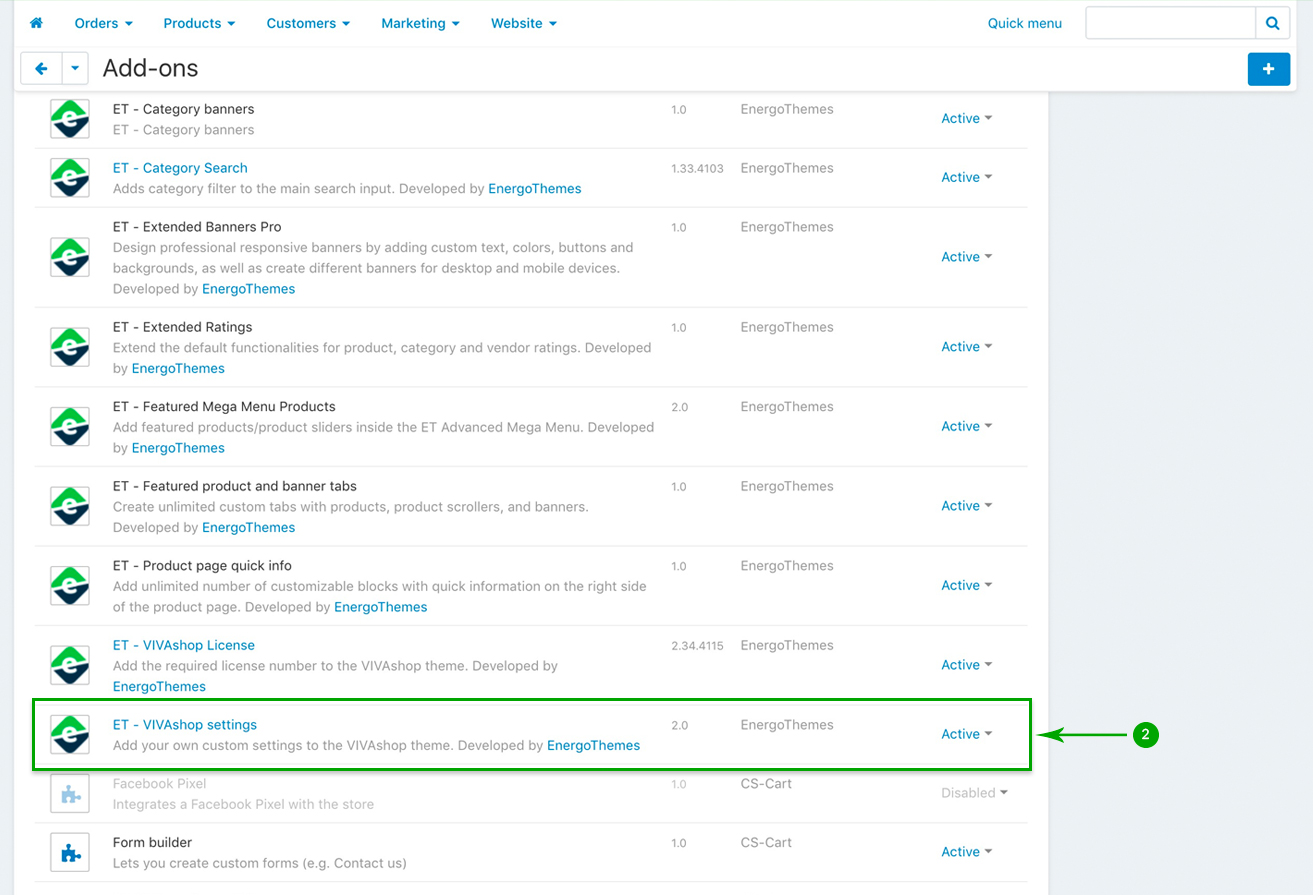Viewport: 1313px width, 895px height.
Task: Click the ET - Featured Mega Menu Products title
Action: pyautogui.click(x=224, y=407)
